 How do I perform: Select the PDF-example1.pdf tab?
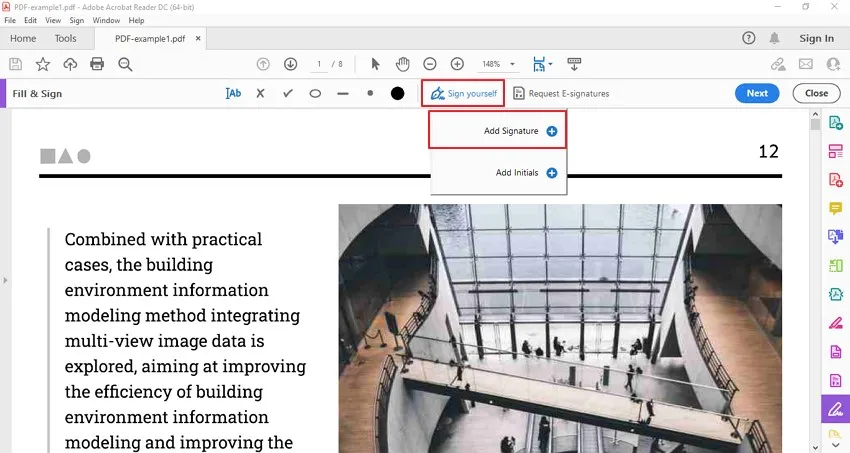tap(150, 38)
